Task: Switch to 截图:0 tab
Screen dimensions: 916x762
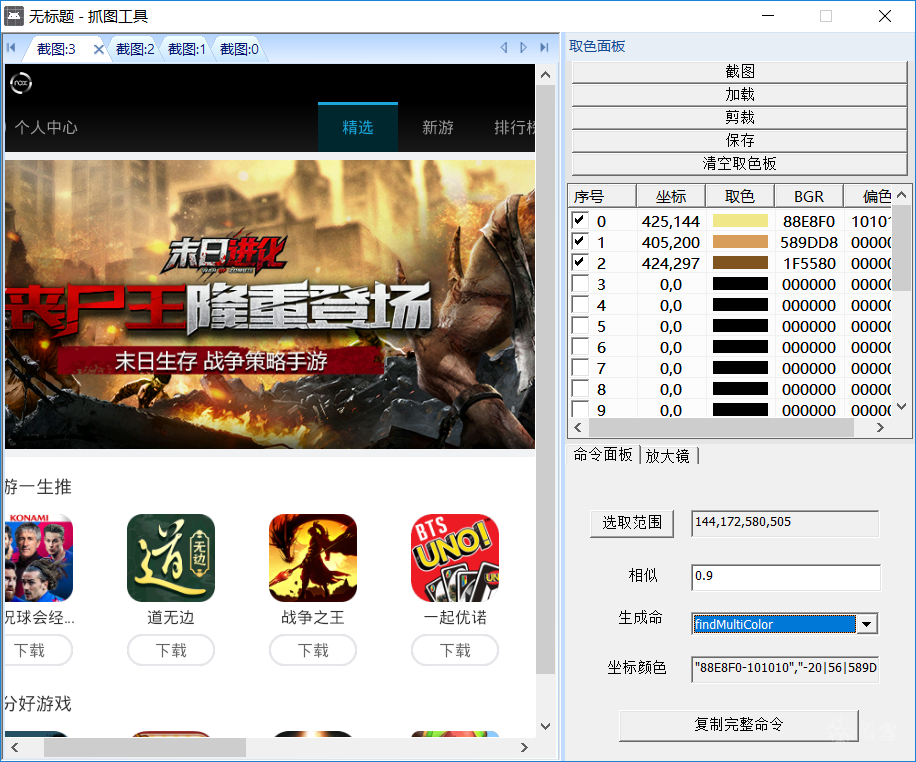Action: point(239,49)
